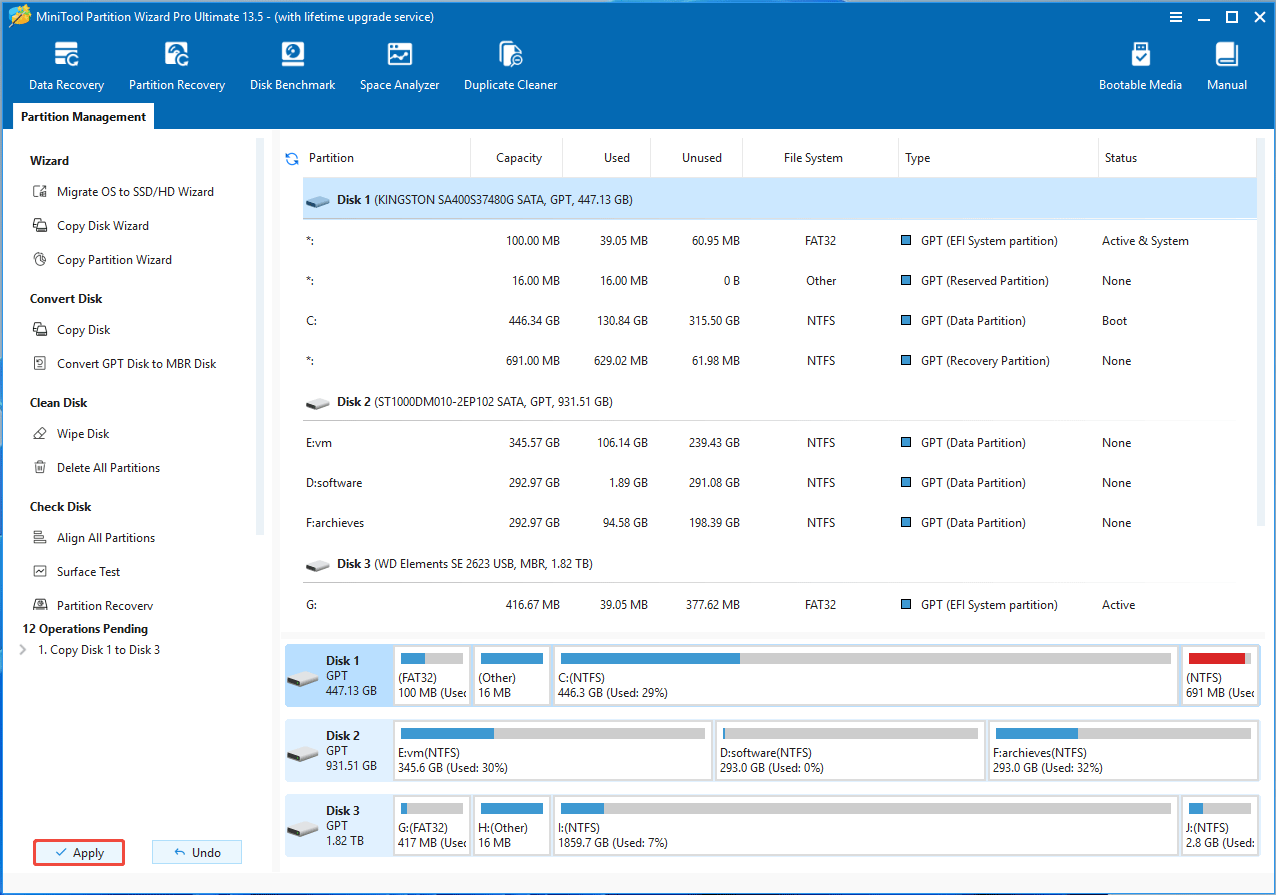Screen dimensions: 1276x895
Task: Open the Partition Recovery tool
Action: [177, 64]
